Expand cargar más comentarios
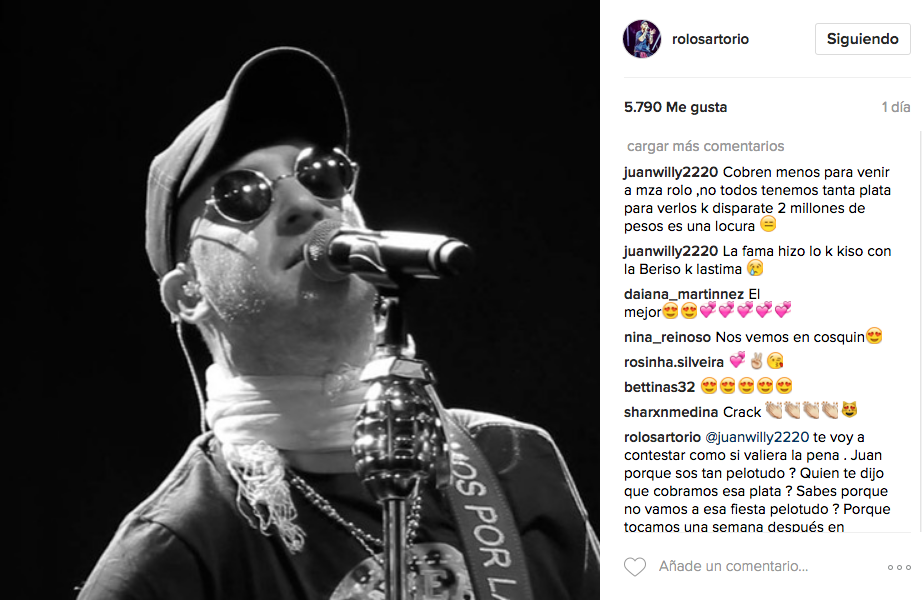Screen dimensions: 922x600 coord(705,146)
